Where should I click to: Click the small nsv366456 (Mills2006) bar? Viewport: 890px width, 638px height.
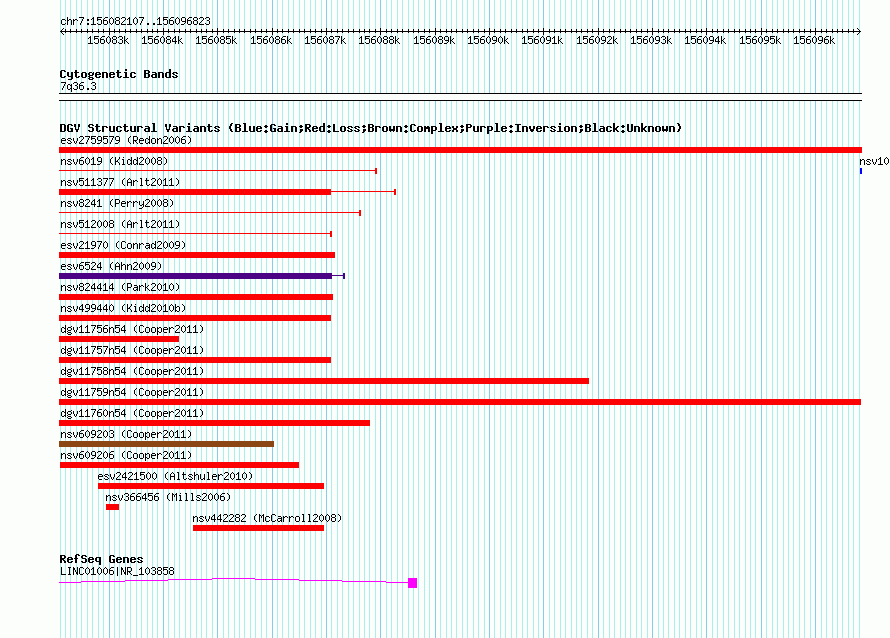pos(112,507)
